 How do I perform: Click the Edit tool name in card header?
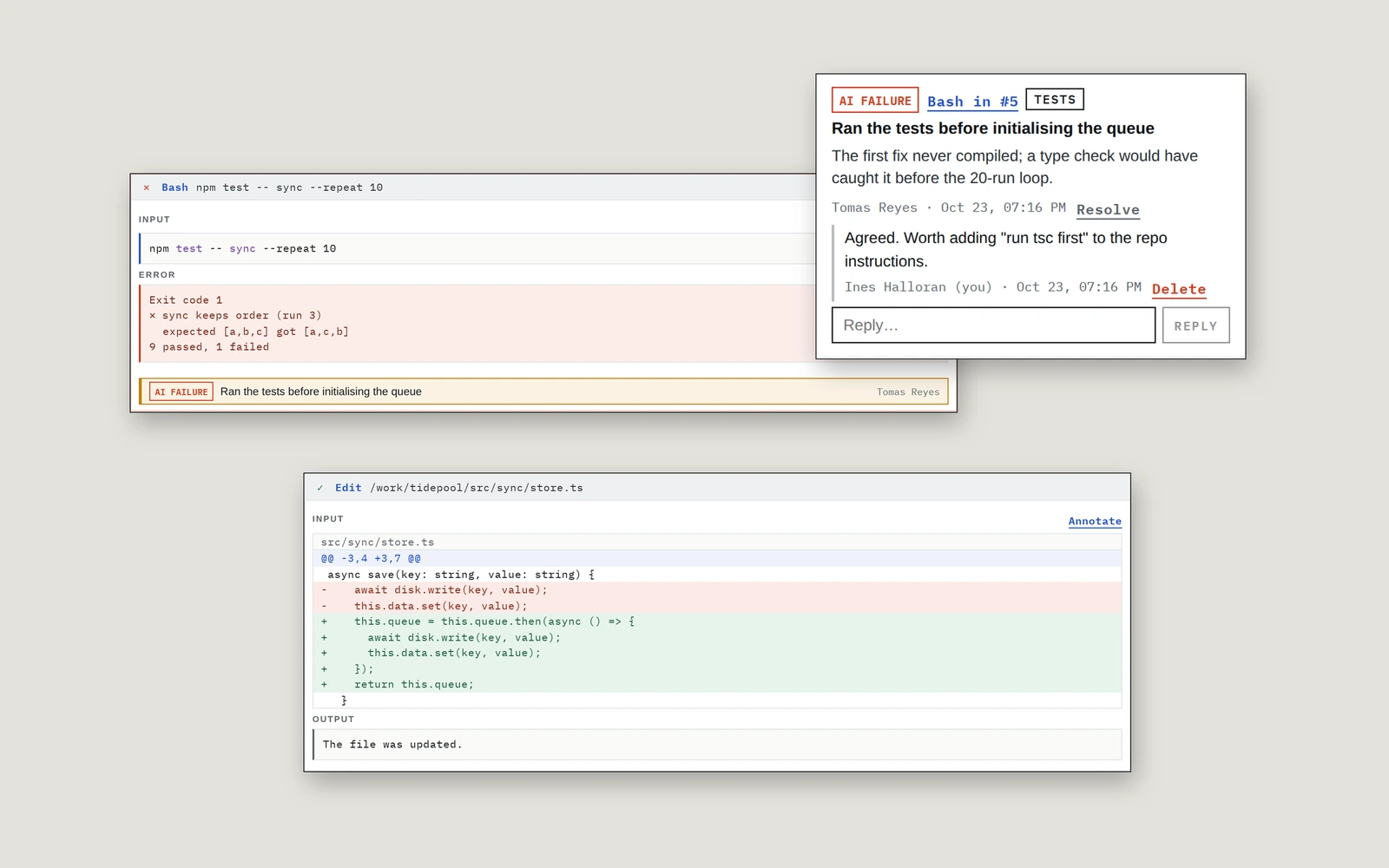(x=348, y=488)
